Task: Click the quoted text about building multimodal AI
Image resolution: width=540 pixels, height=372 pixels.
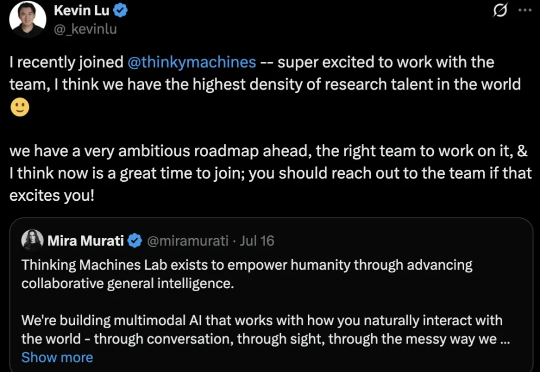Action: coord(265,330)
